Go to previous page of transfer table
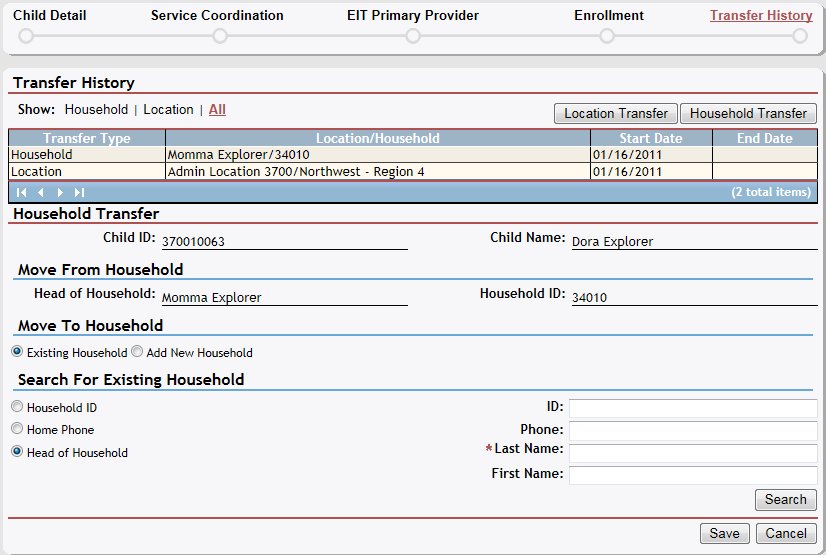The height and width of the screenshot is (555, 826). click(41, 192)
